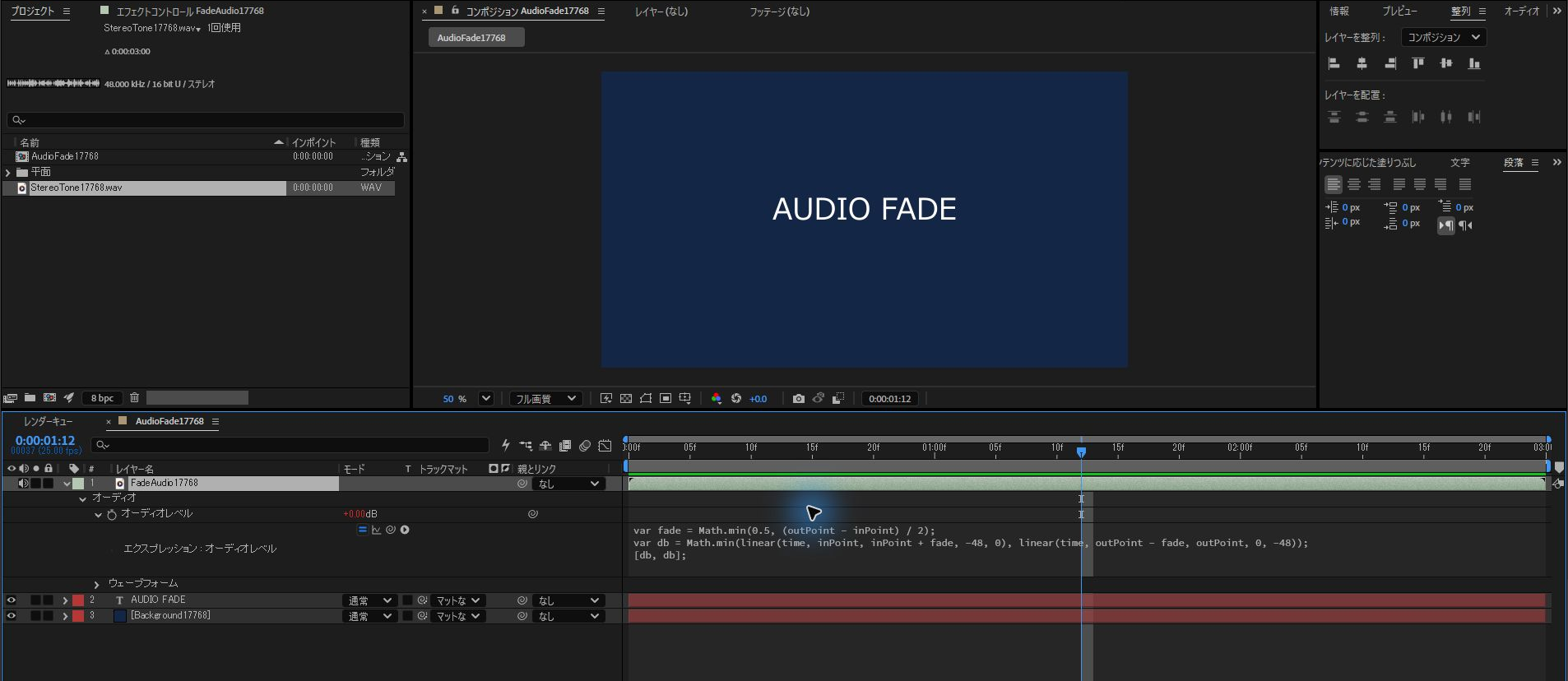Click the expression pick whip for Audio Level
Image resolution: width=1568 pixels, height=681 pixels.
(x=391, y=530)
